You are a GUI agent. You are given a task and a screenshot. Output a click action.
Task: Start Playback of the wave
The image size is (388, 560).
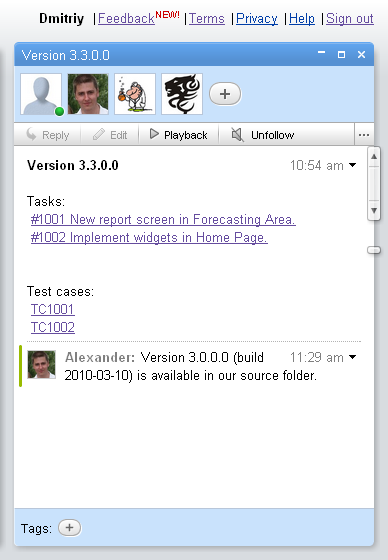(178, 135)
